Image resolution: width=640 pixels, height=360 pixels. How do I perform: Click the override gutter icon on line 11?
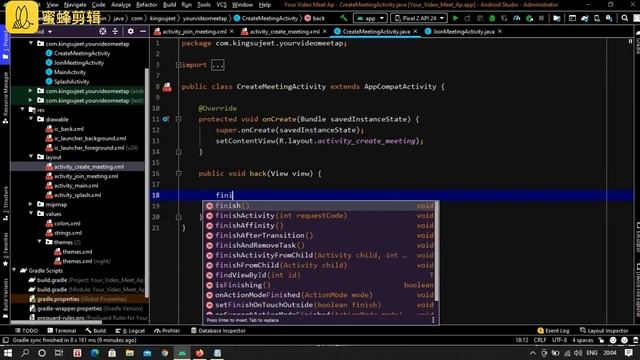[x=165, y=119]
